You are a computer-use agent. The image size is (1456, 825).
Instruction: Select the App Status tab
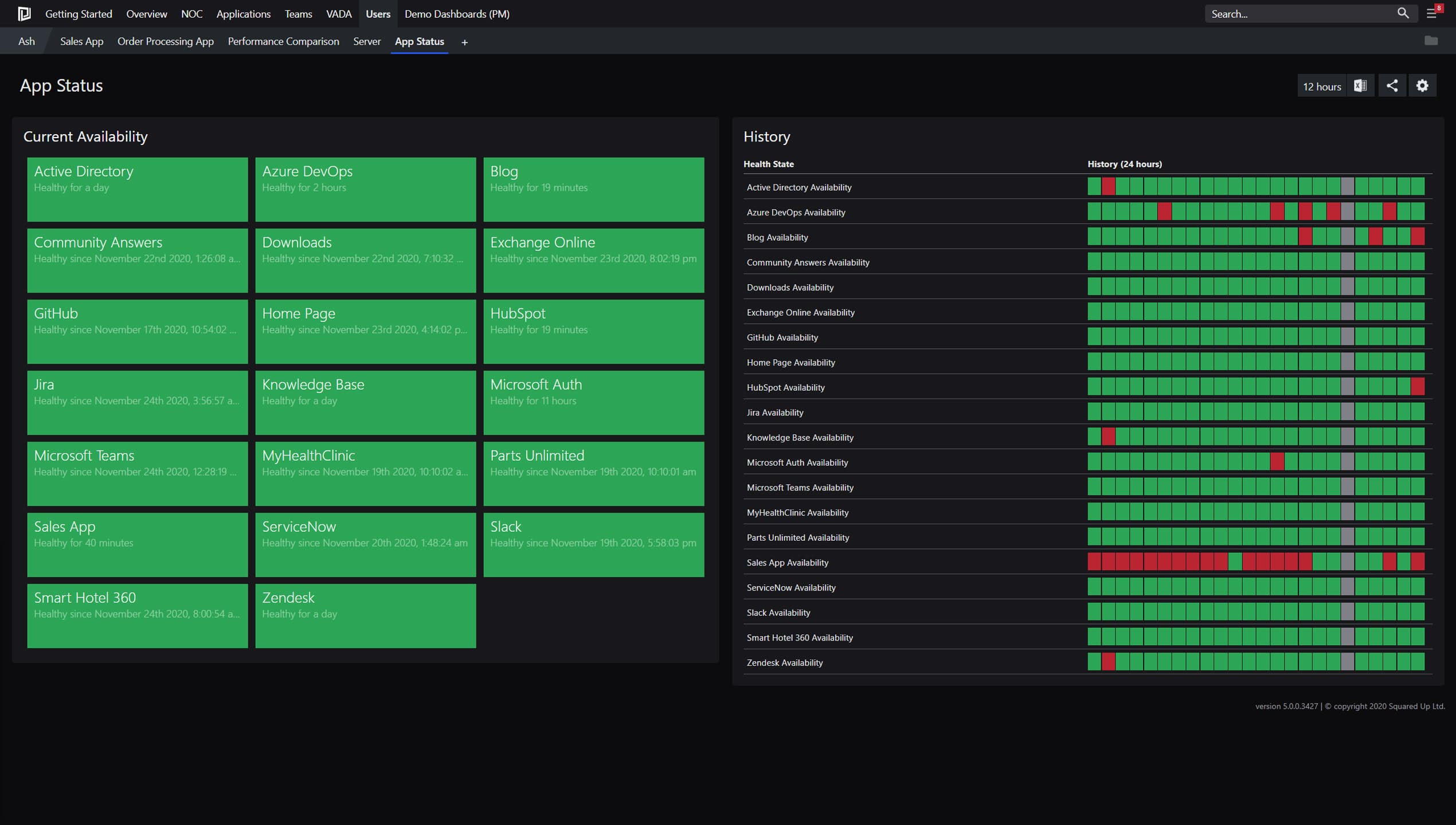click(x=420, y=41)
